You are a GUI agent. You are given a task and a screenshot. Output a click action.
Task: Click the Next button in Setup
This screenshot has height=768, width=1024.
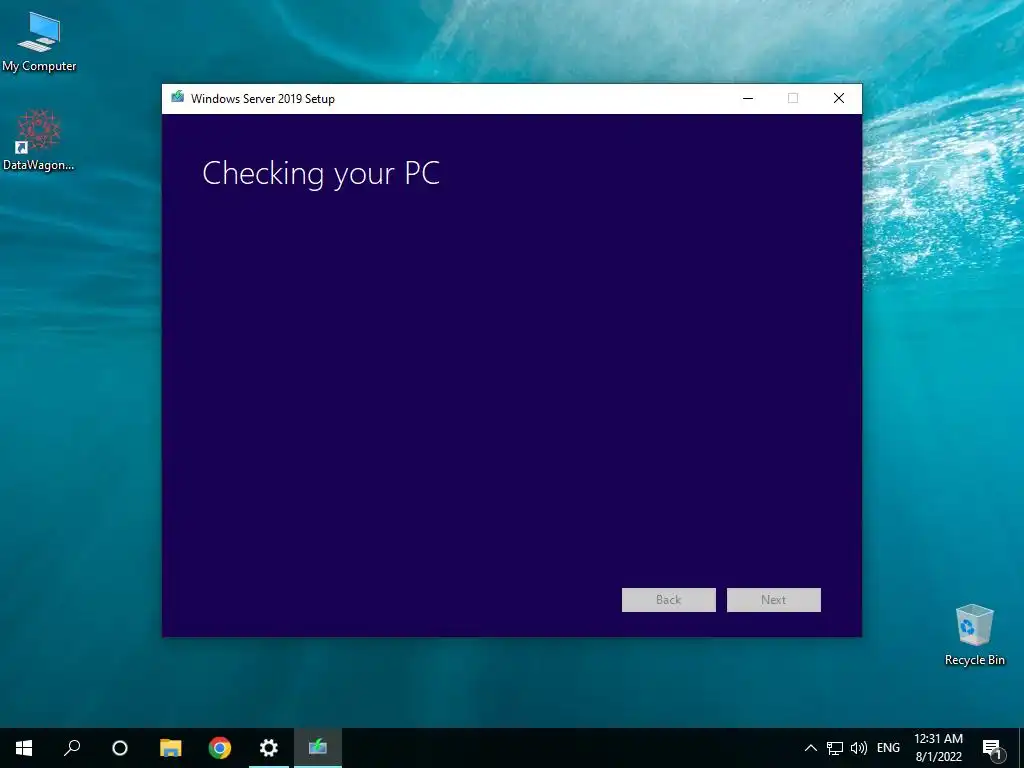(774, 600)
